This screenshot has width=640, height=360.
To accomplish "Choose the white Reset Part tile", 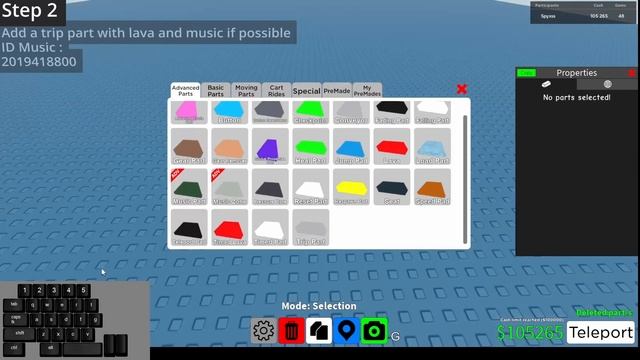I will pos(311,187).
